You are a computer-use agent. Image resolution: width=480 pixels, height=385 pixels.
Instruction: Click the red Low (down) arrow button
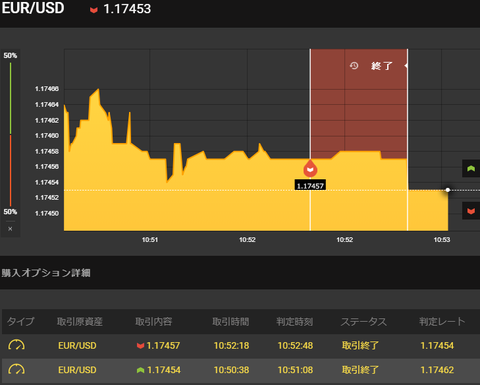tap(471, 211)
